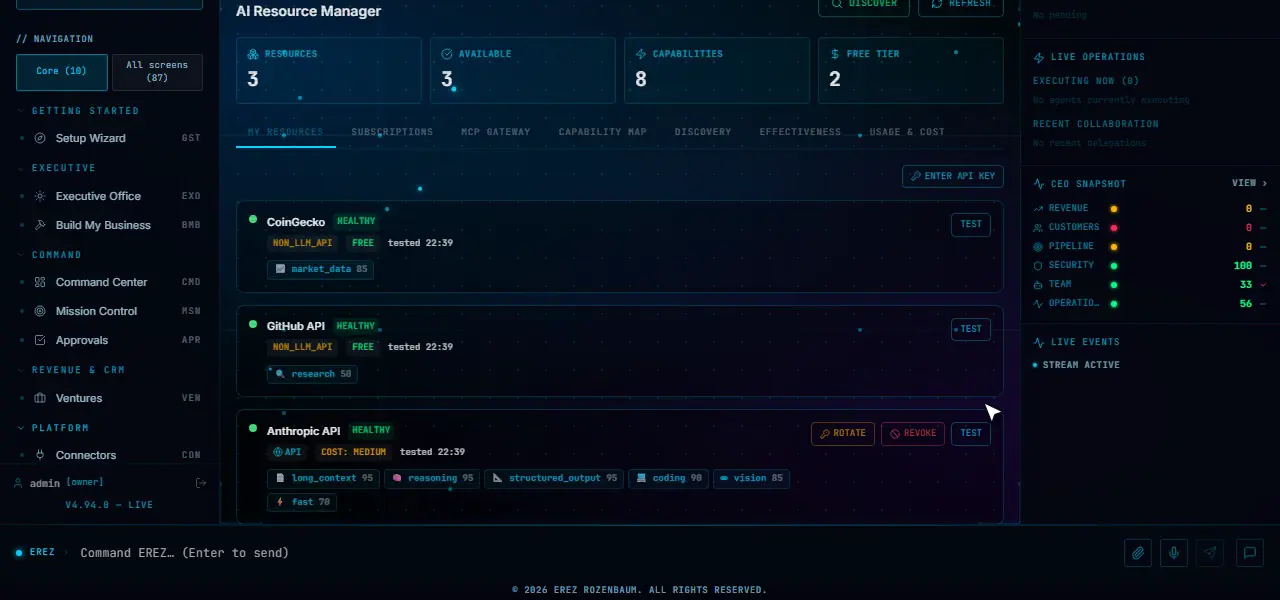Open the chat bubble icon
Viewport: 1280px width, 600px height.
tap(1249, 552)
